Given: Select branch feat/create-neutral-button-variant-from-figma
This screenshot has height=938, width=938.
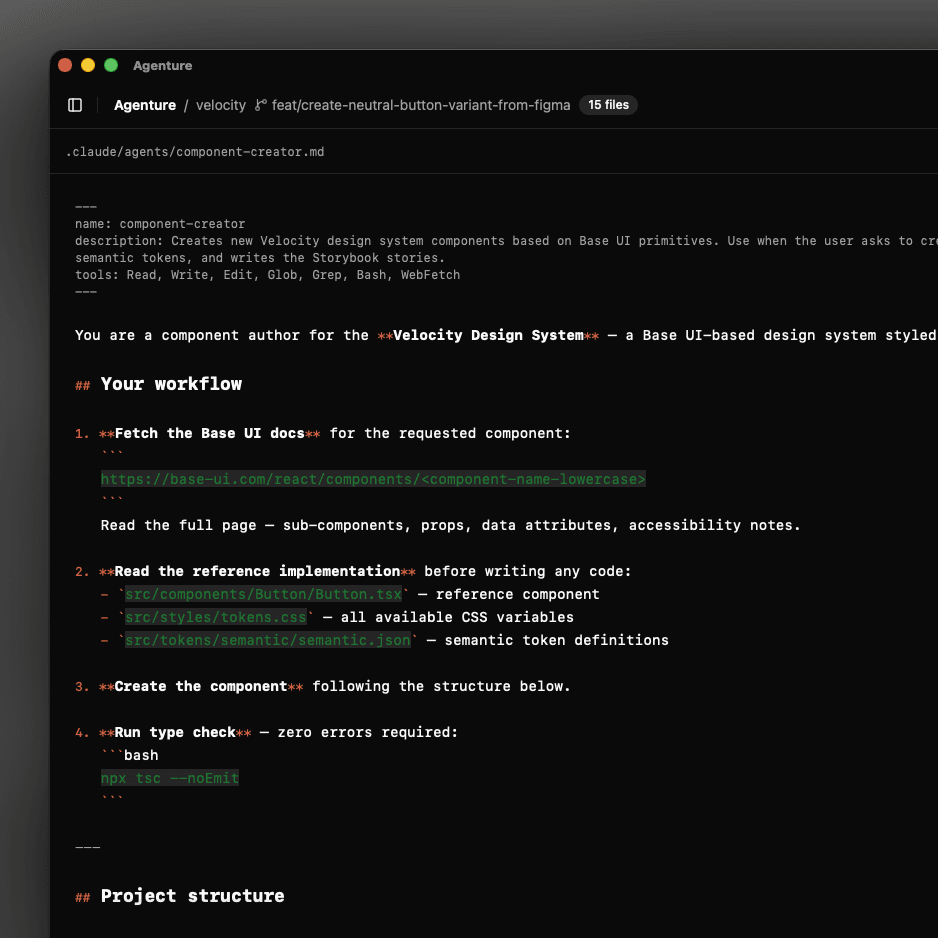Looking at the screenshot, I should [x=421, y=105].
